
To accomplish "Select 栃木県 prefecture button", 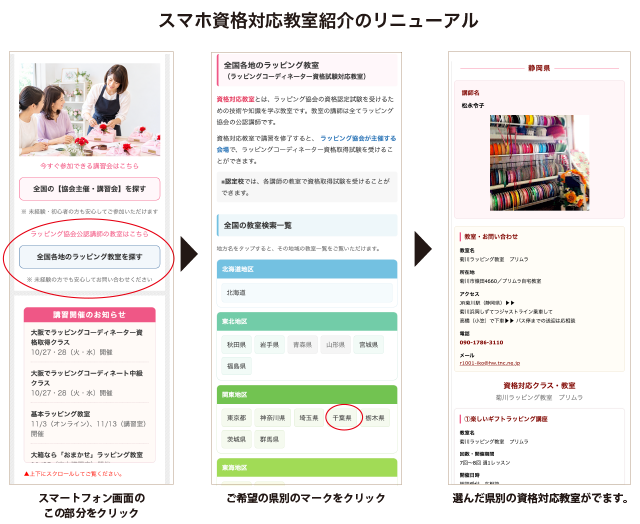I will tap(375, 418).
